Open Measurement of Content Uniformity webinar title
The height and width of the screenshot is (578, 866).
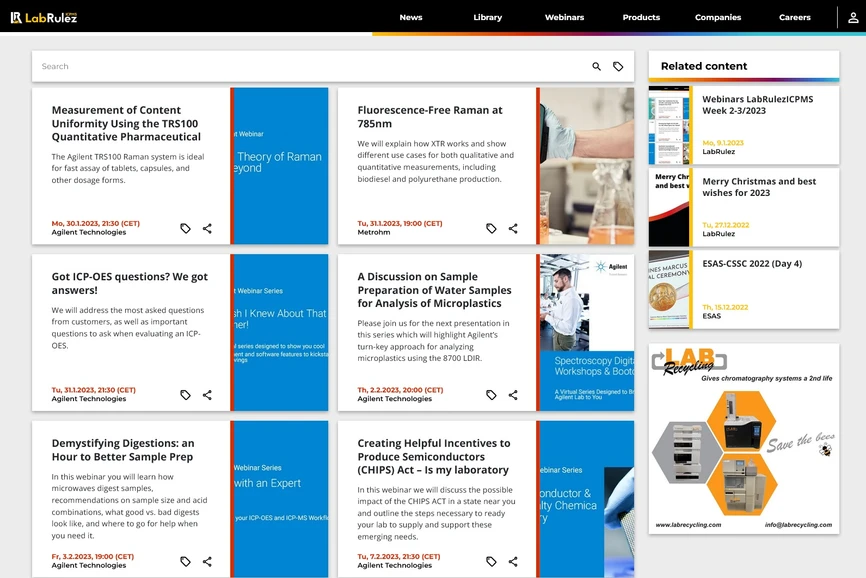coord(126,124)
